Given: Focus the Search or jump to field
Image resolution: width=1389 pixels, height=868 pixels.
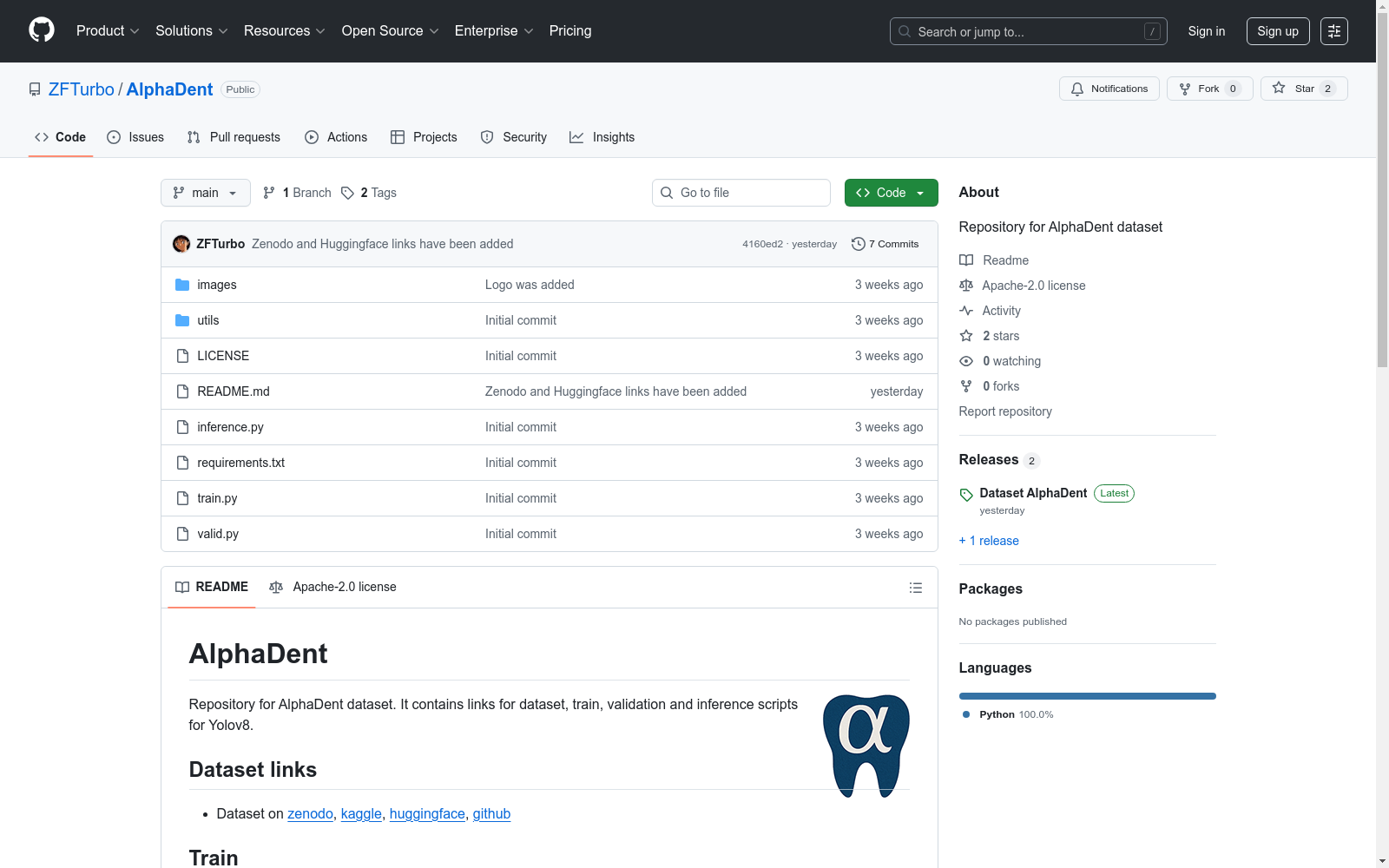Looking at the screenshot, I should (x=1029, y=31).
